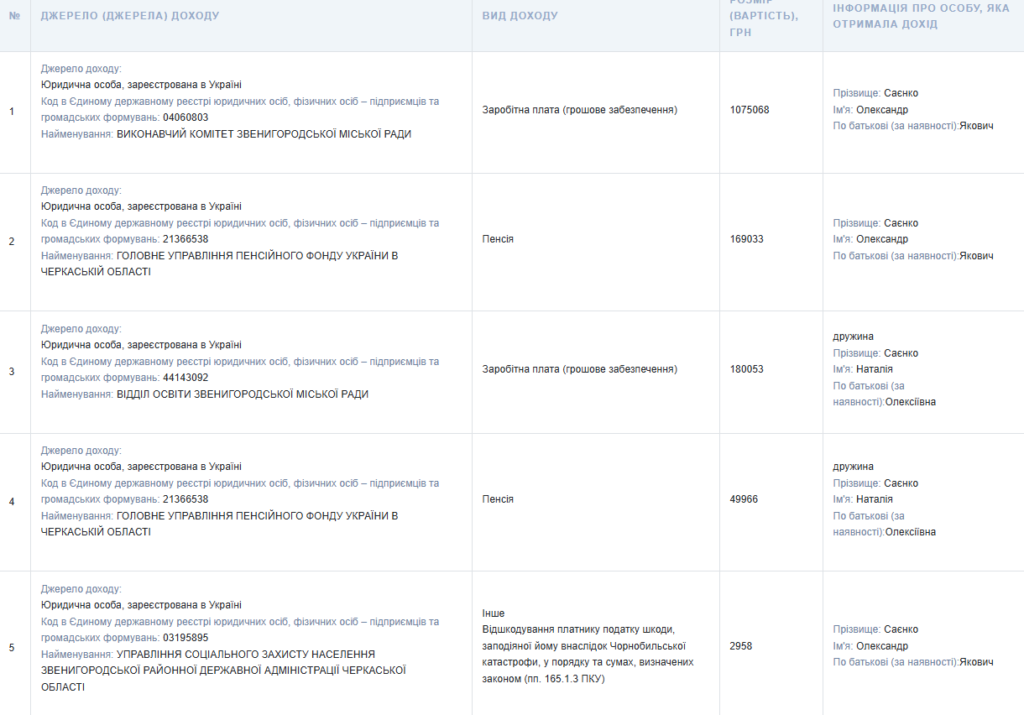Click the '№' column header
The image size is (1024, 715).
[x=12, y=17]
